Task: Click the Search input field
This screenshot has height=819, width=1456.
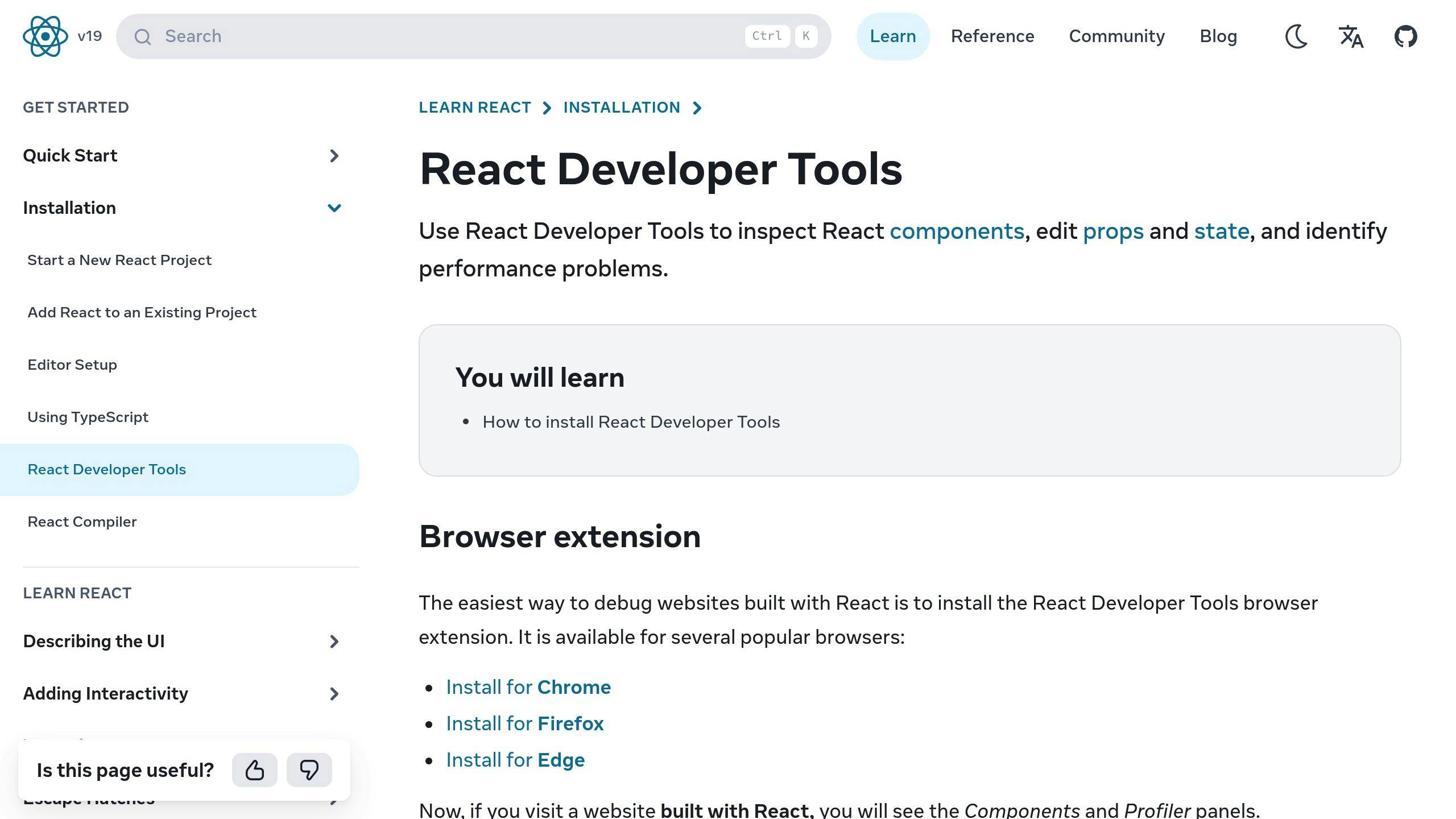Action: pyautogui.click(x=475, y=36)
